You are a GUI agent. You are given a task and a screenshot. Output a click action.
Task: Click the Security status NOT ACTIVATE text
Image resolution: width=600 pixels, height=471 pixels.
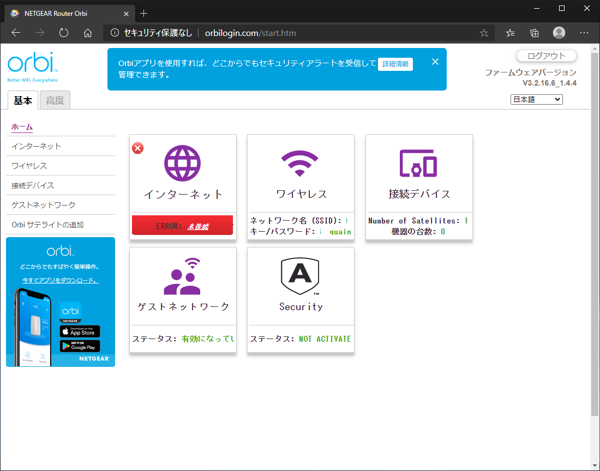pyautogui.click(x=325, y=339)
